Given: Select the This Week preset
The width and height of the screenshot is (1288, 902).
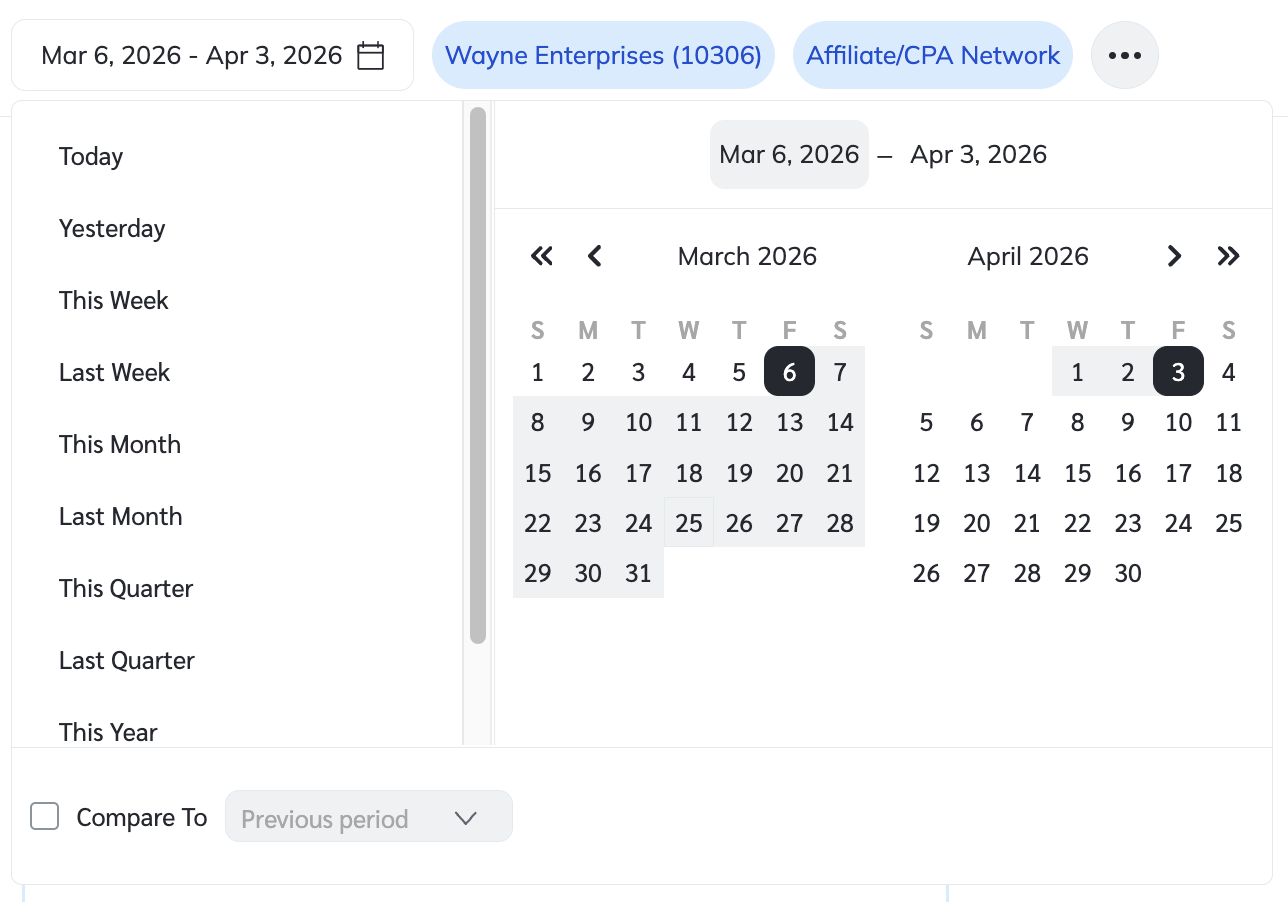Looking at the screenshot, I should [114, 301].
